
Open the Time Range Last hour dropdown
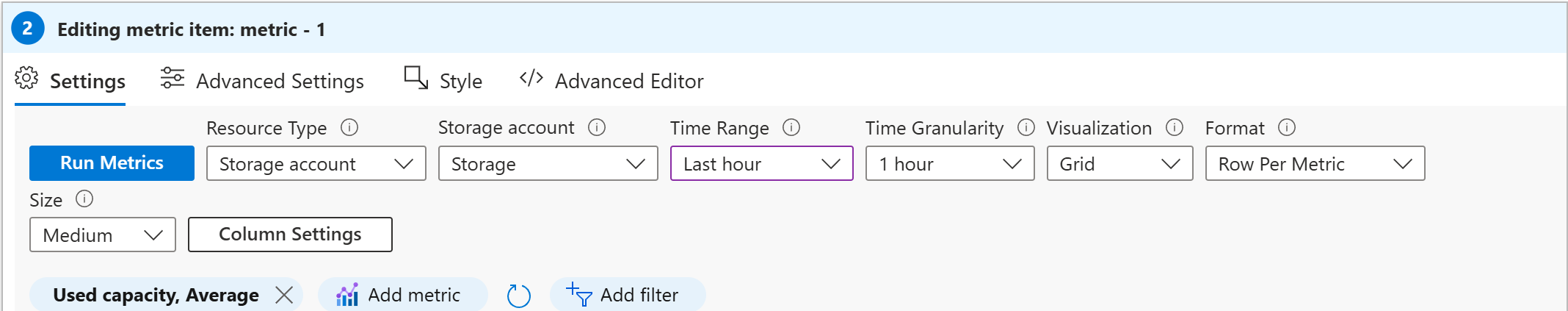[x=762, y=163]
